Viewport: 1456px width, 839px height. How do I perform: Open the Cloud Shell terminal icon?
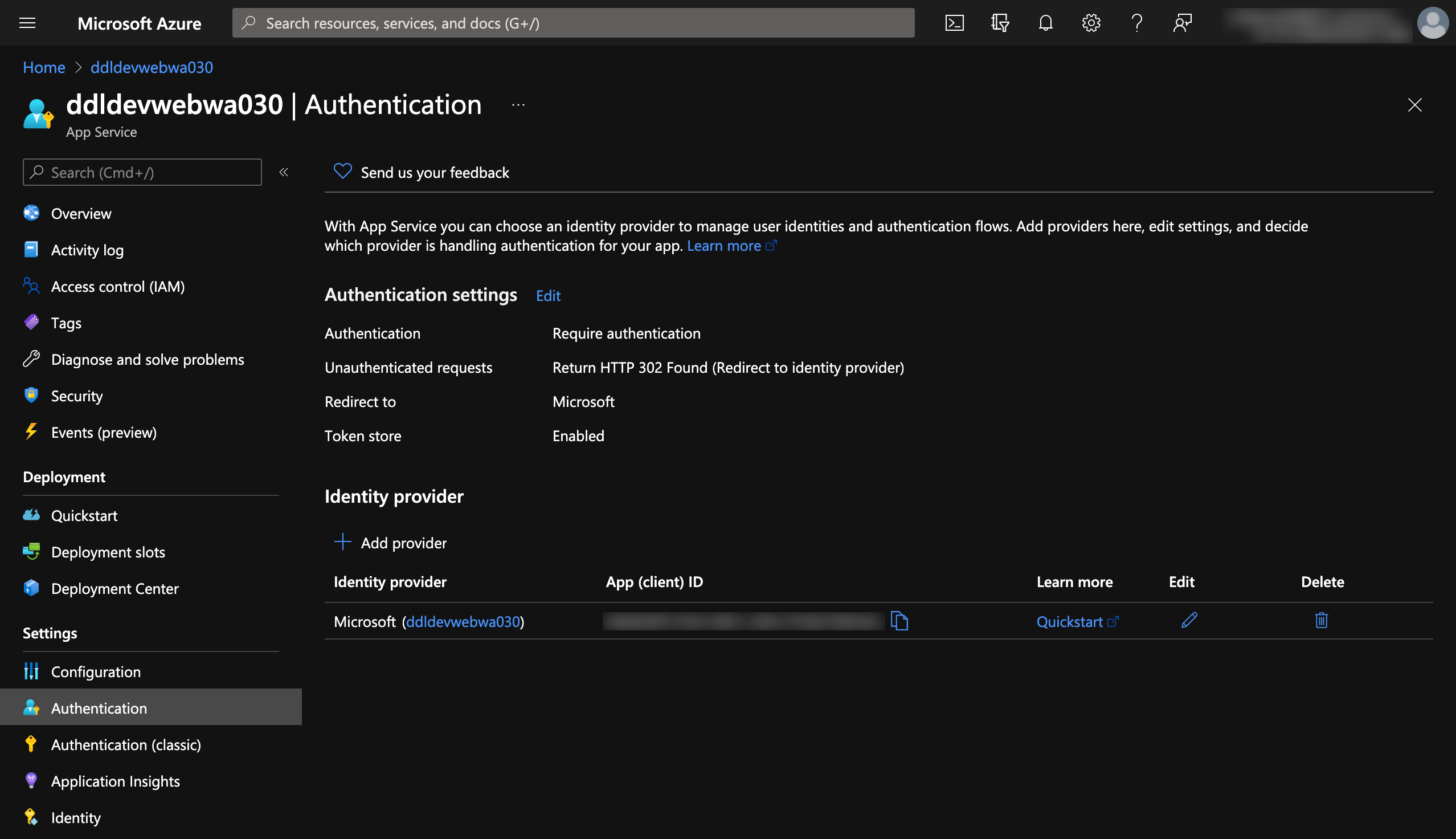tap(955, 23)
